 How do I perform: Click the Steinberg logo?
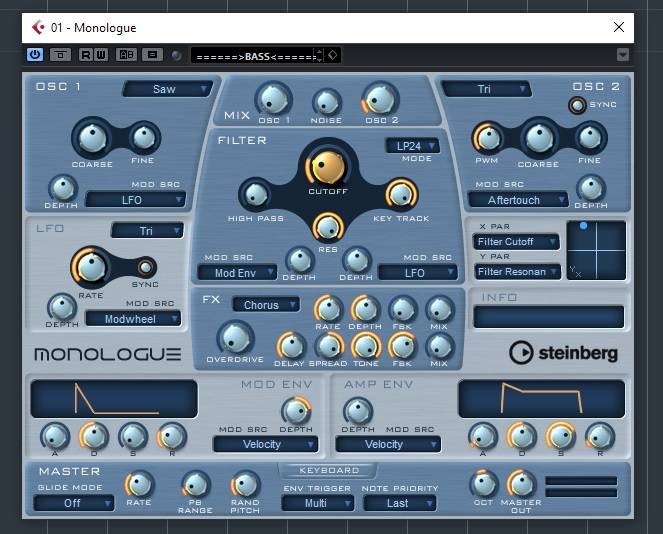(x=563, y=352)
